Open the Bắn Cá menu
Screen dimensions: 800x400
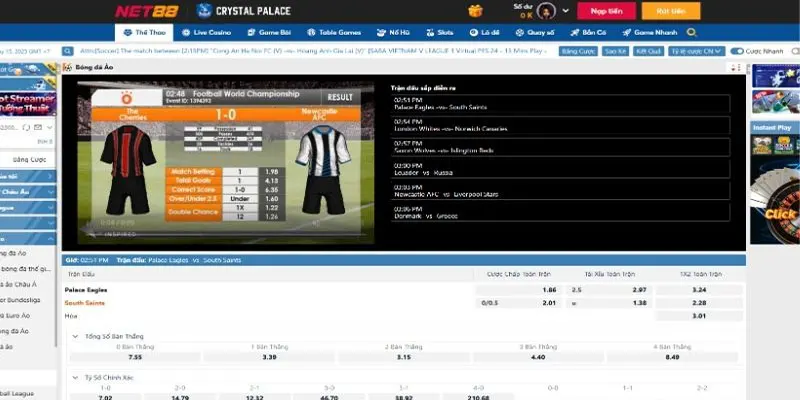[588, 32]
